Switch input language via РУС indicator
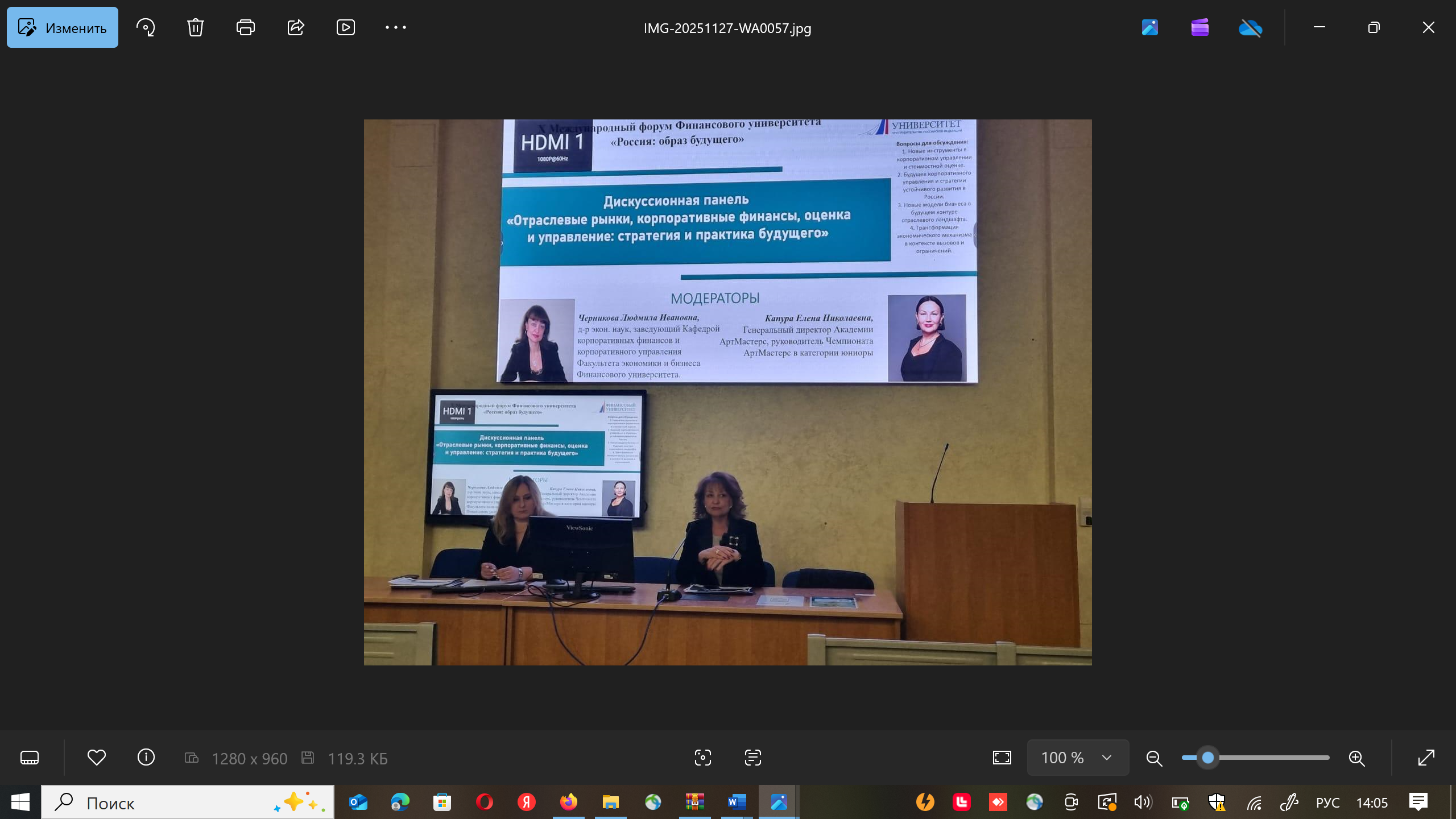The image size is (1456, 819). point(1327,803)
